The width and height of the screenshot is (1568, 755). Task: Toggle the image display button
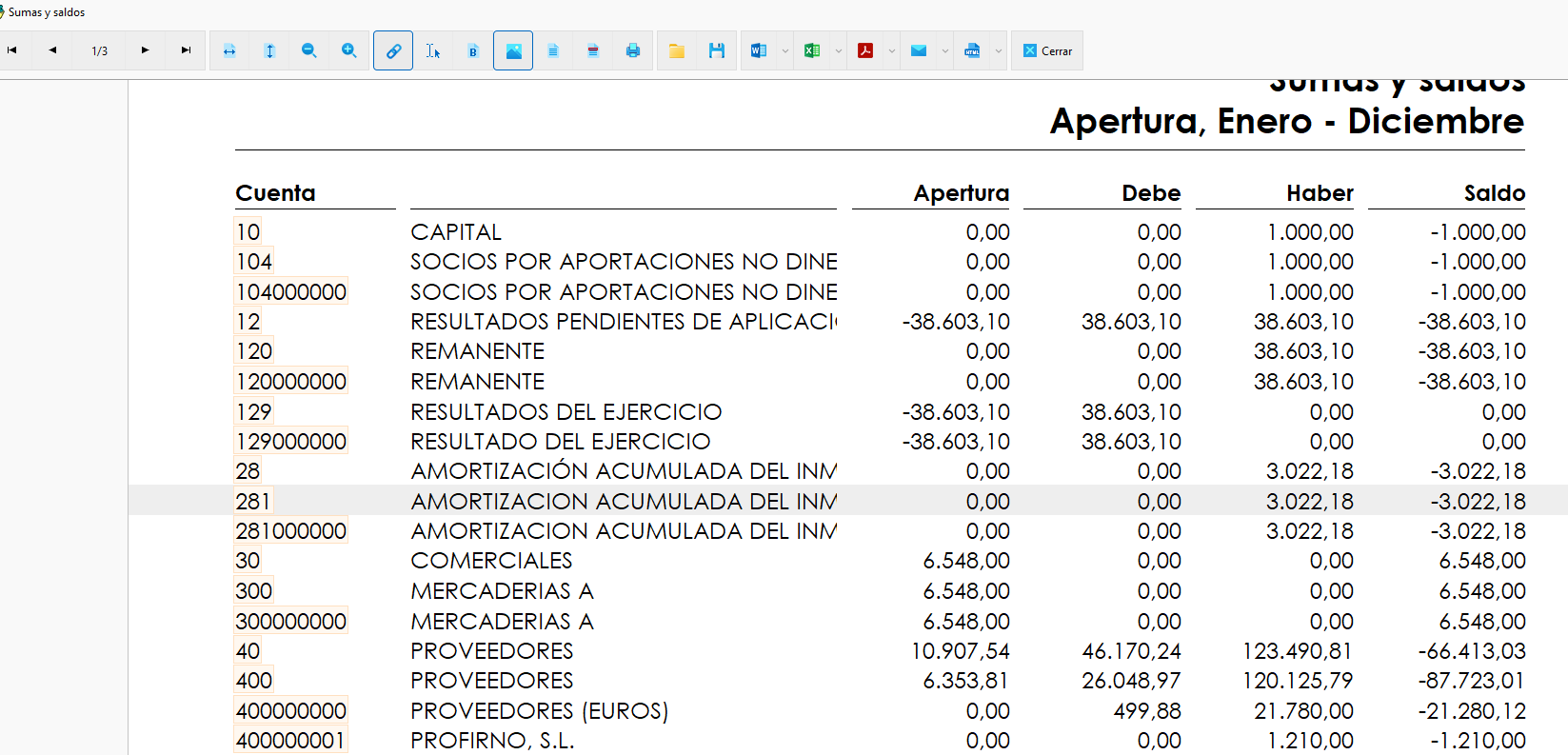pos(513,50)
